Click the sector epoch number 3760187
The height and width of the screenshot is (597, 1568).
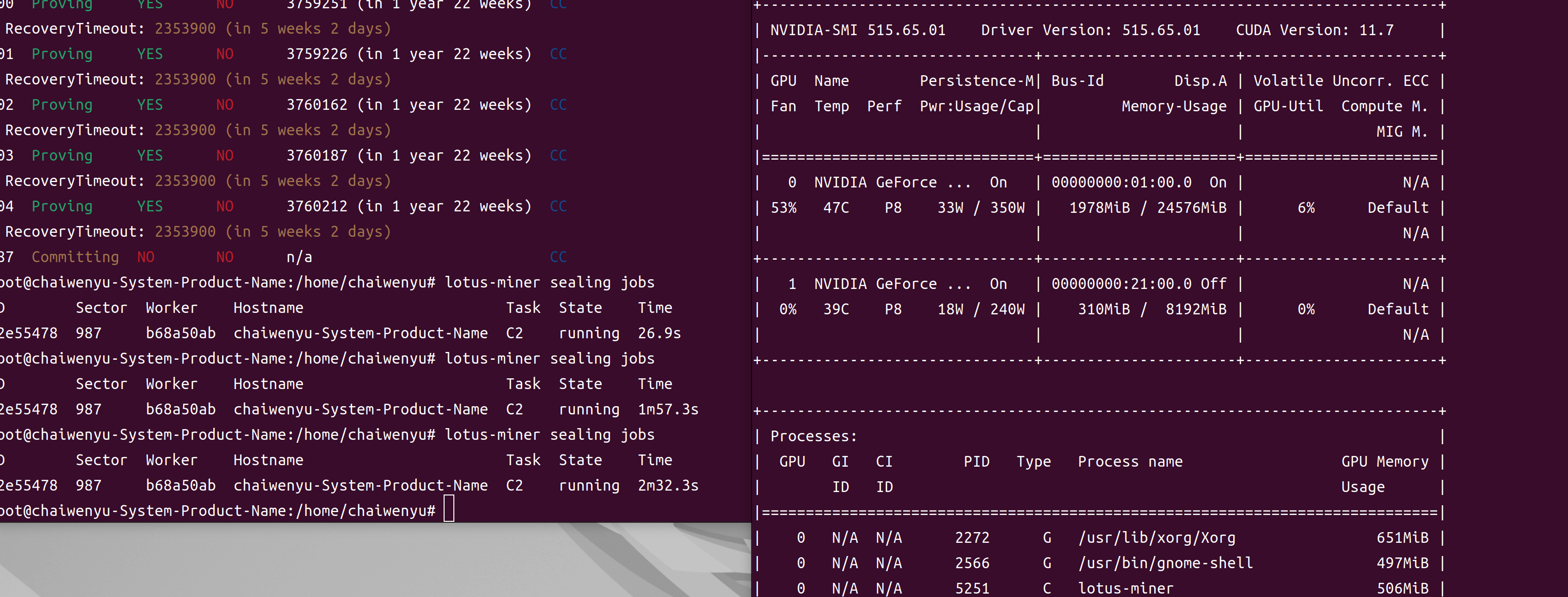[x=317, y=155]
